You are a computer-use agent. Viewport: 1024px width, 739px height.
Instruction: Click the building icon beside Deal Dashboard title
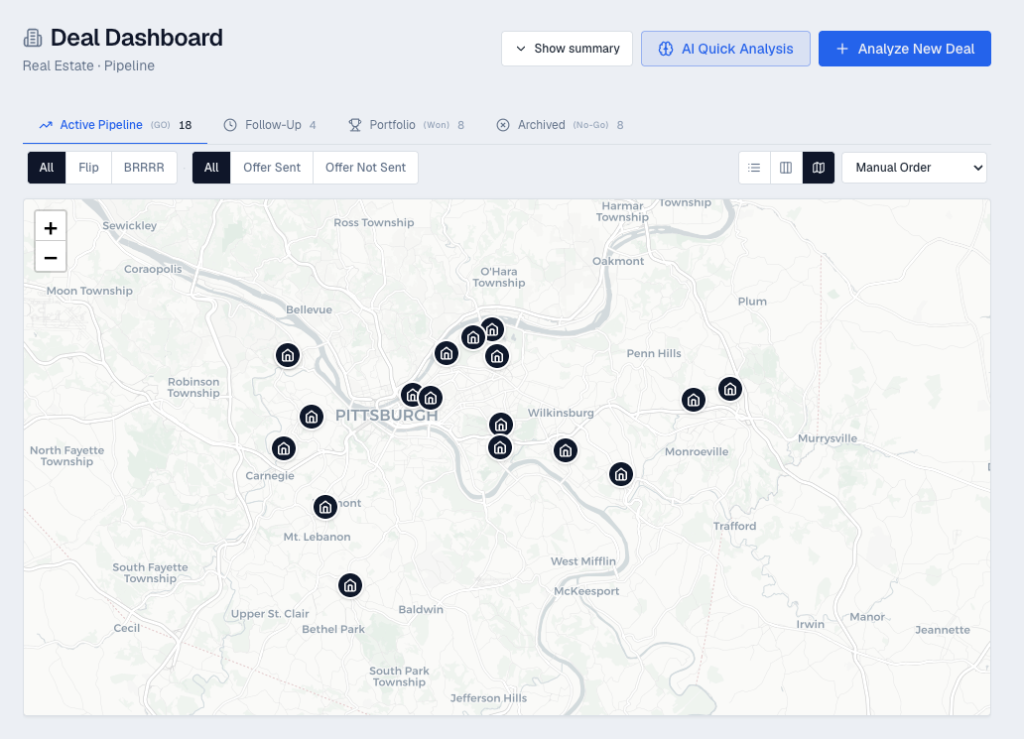[x=33, y=38]
